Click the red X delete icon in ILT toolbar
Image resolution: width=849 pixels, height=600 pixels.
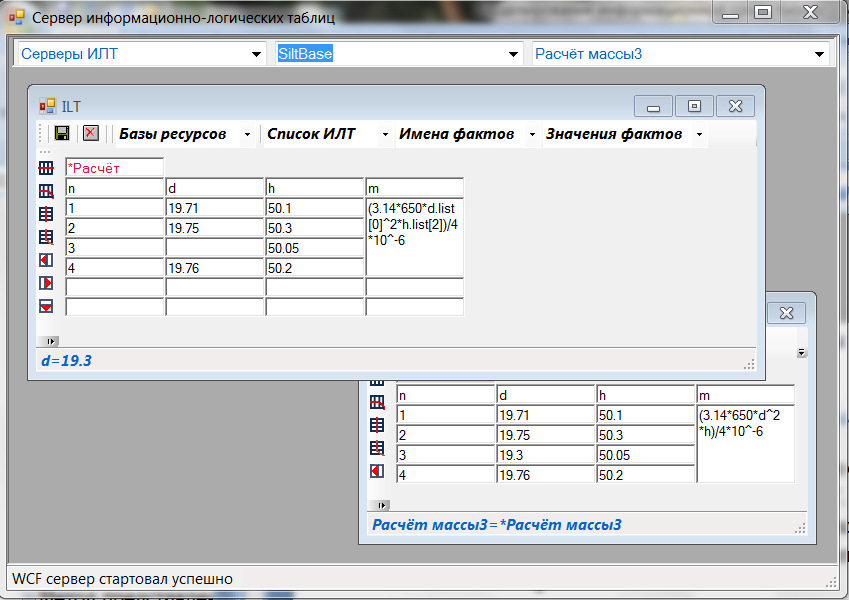[91, 133]
